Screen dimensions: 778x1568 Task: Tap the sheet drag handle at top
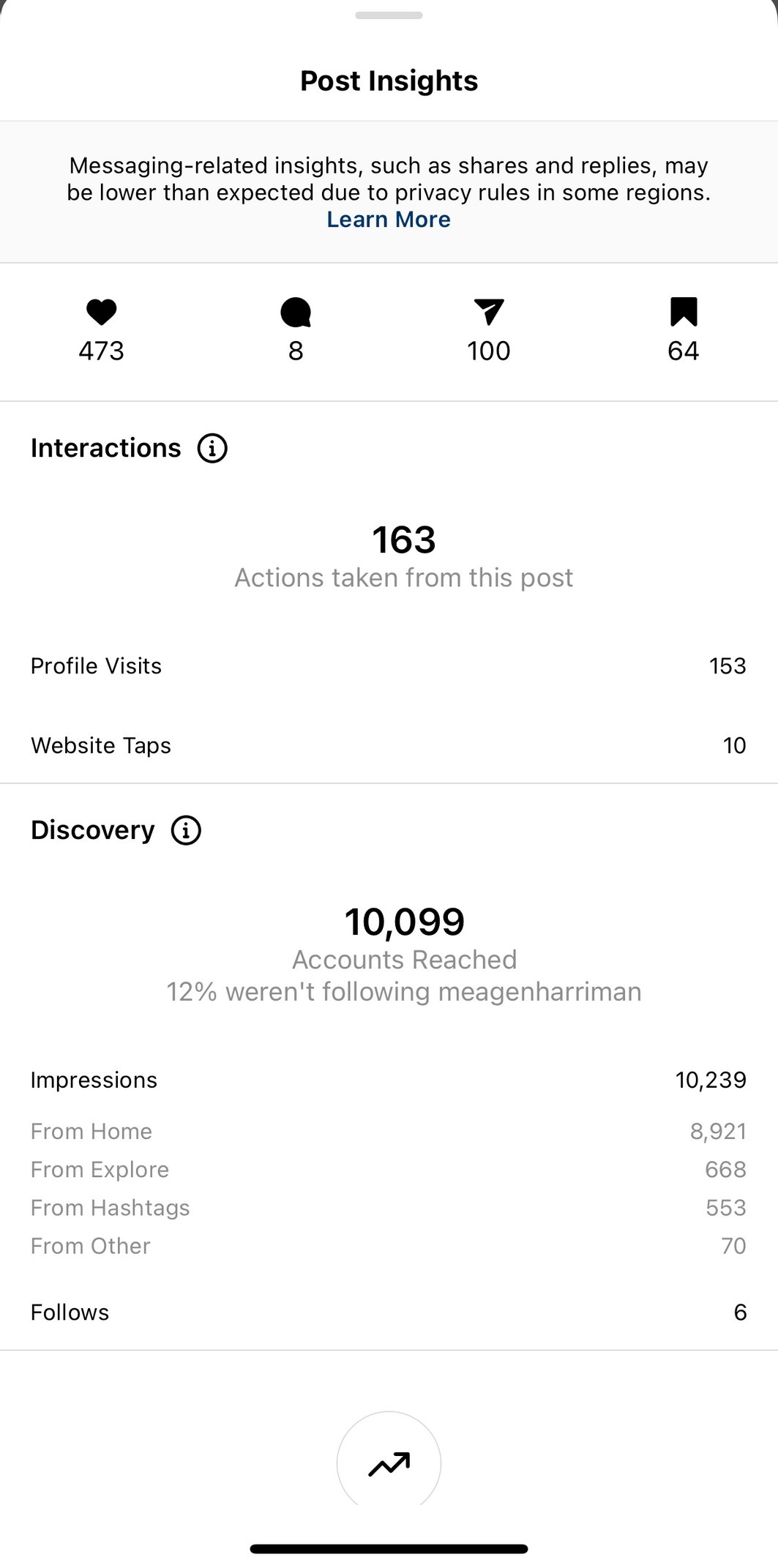pos(389,15)
